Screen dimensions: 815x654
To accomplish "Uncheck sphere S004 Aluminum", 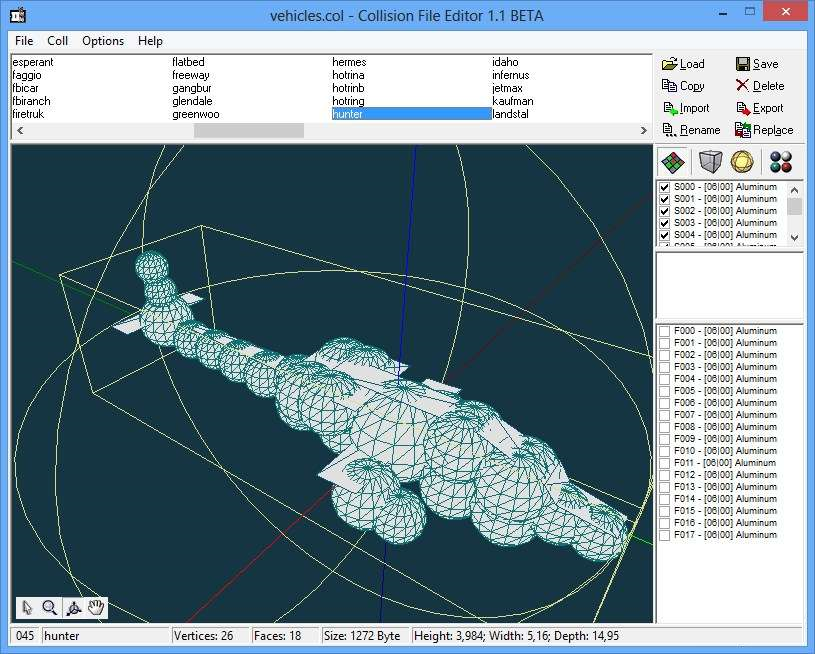I will [x=664, y=235].
